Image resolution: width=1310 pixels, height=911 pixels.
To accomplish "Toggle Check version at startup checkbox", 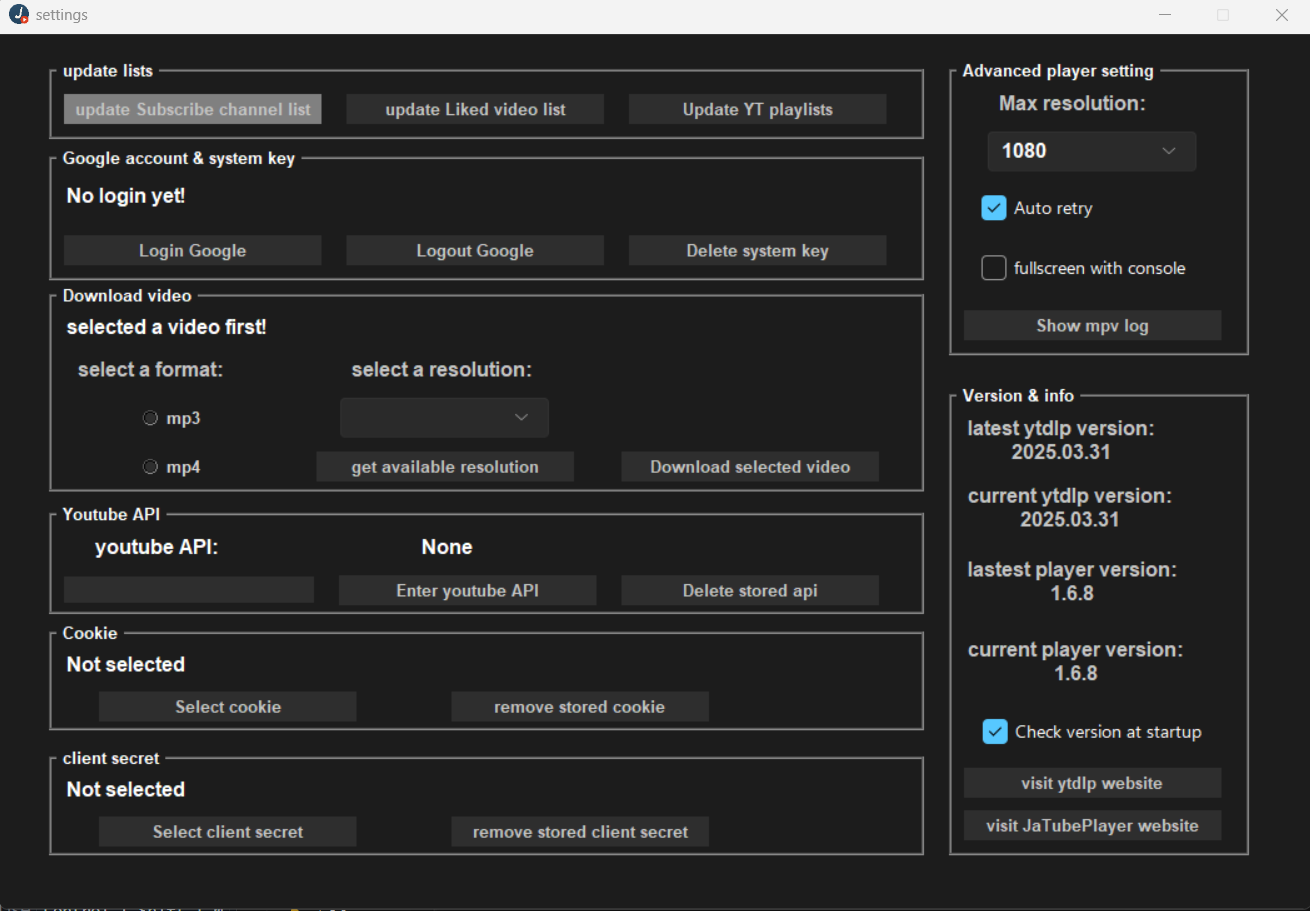I will 994,731.
